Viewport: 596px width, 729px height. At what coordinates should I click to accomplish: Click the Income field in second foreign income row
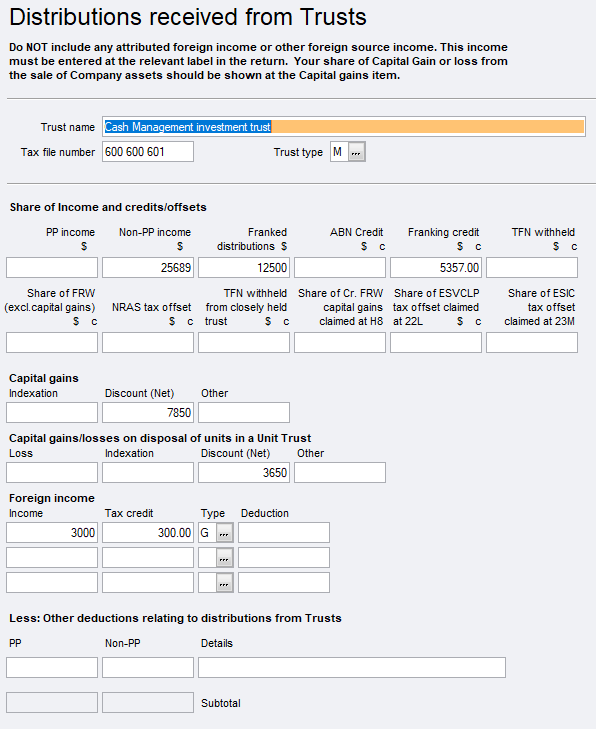[x=52, y=557]
